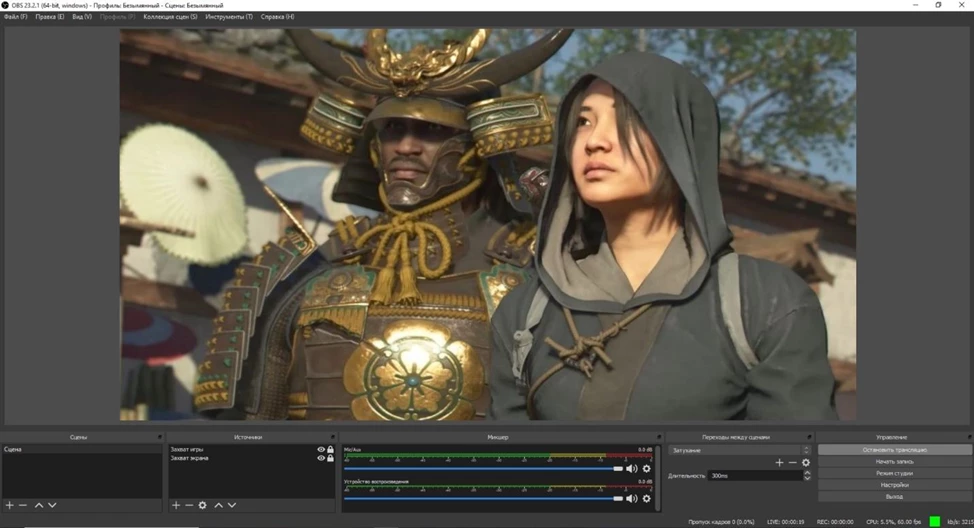Open the Правка menu
Screen dimensions: 974x528
point(50,17)
